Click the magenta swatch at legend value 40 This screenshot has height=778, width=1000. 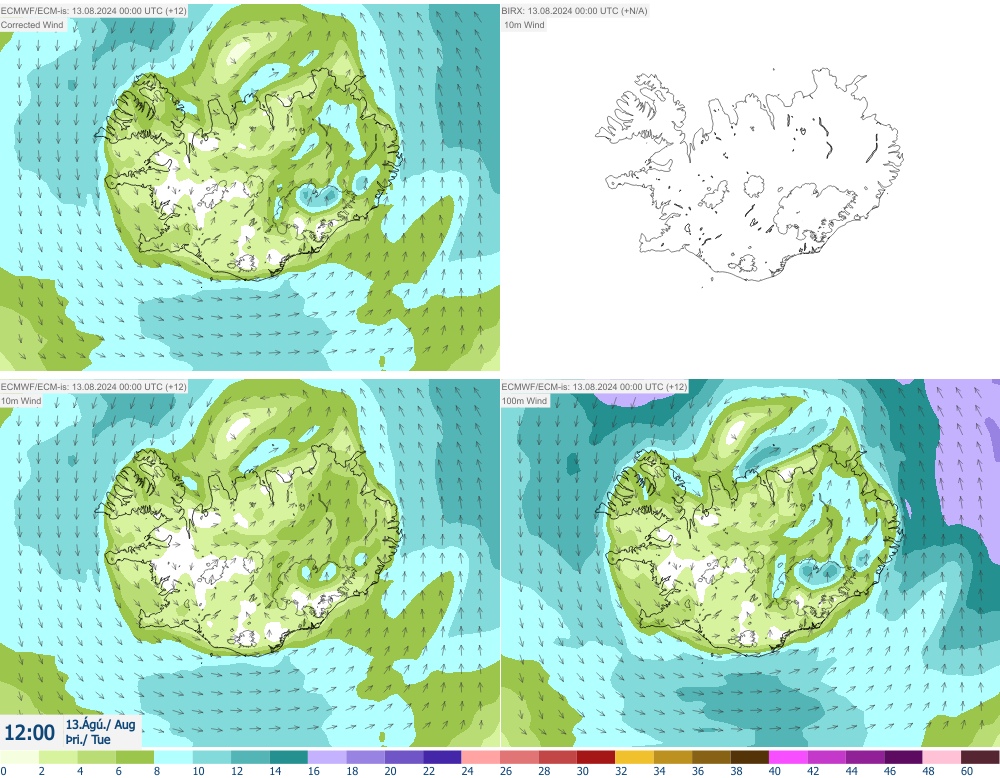tap(788, 757)
